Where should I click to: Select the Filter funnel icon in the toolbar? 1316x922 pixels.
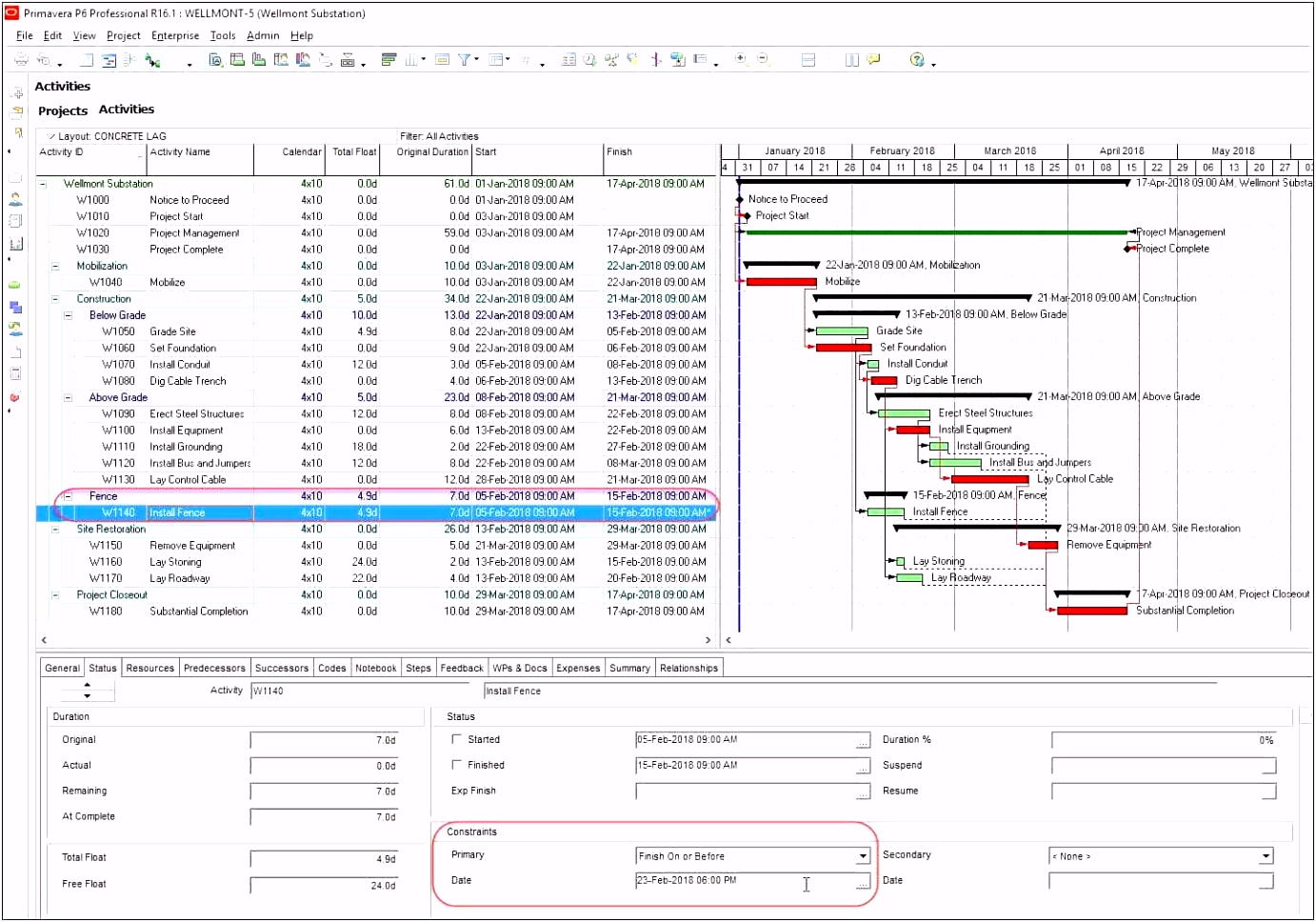point(464,59)
